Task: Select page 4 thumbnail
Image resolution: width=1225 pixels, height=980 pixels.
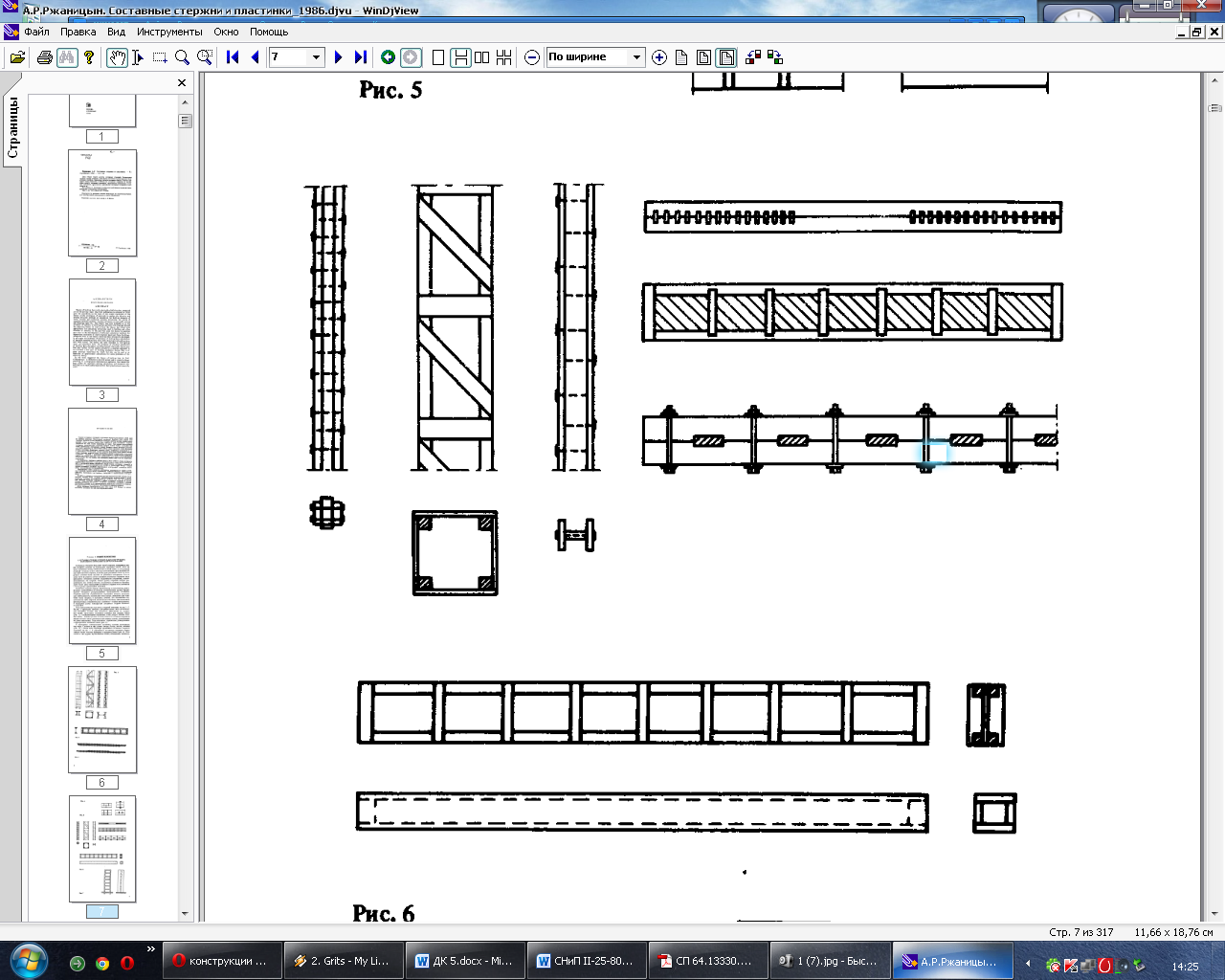Action: 102,461
